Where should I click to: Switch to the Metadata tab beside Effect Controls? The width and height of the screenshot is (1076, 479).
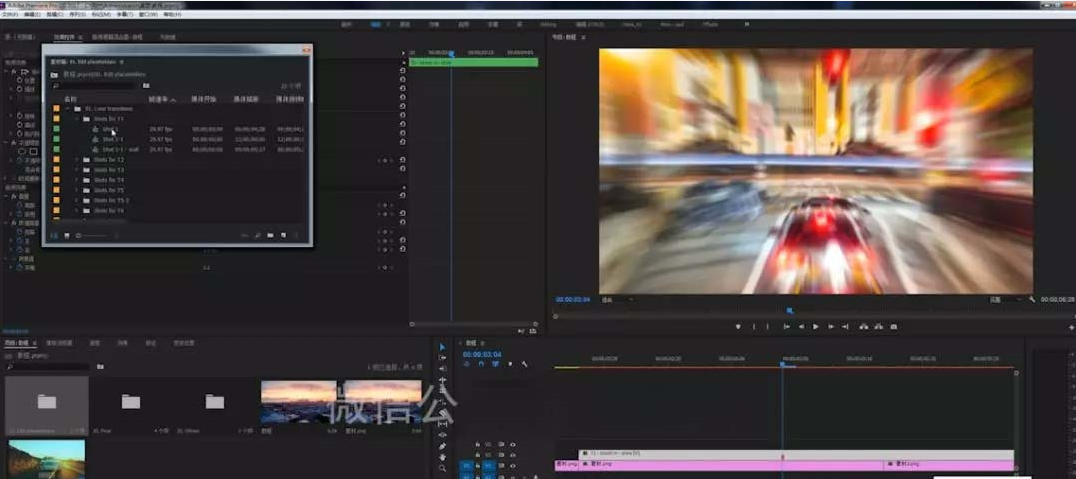[168, 37]
